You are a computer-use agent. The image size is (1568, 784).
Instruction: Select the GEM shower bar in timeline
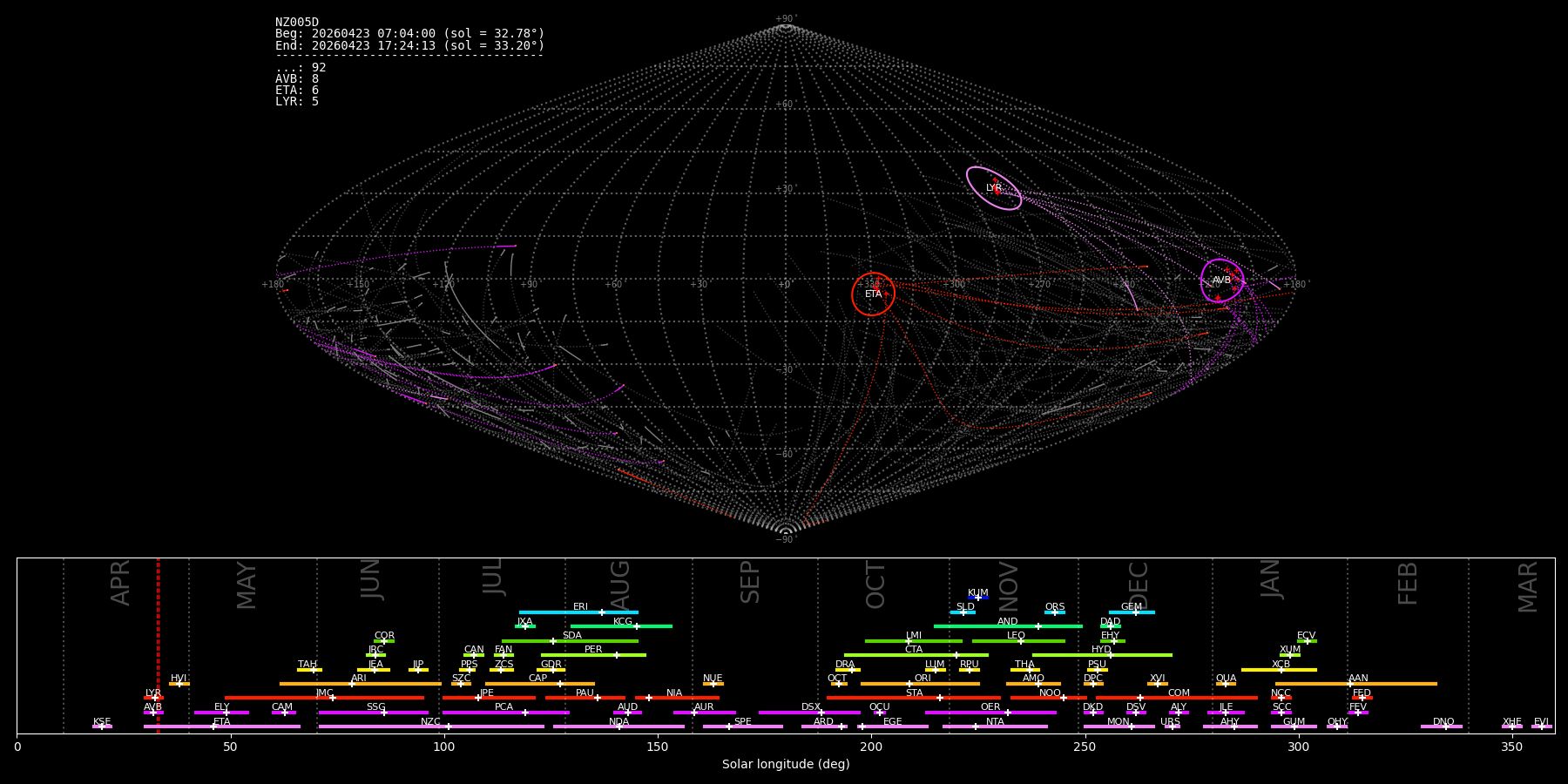coord(1132,612)
